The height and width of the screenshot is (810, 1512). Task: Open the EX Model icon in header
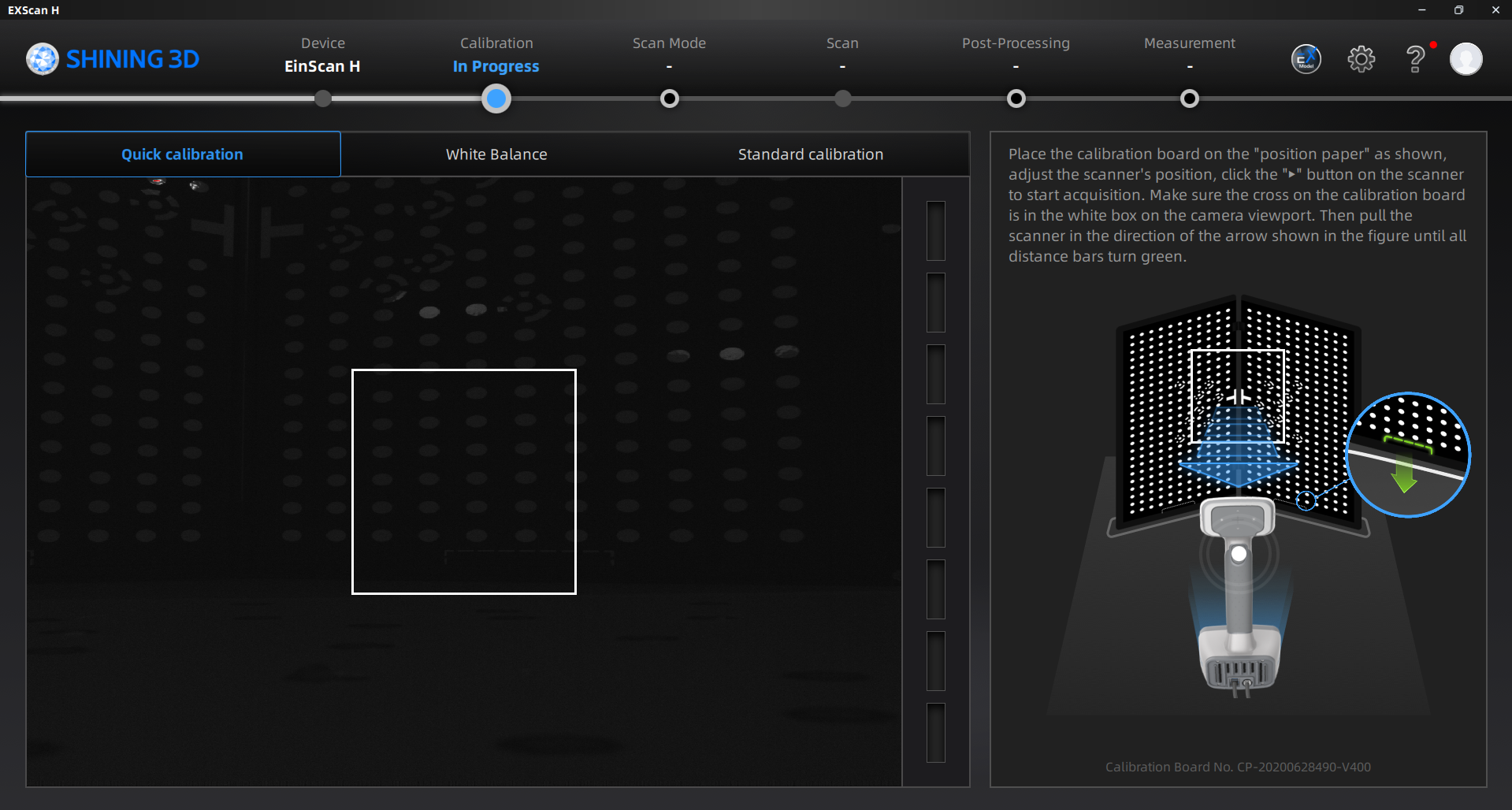pyautogui.click(x=1306, y=59)
